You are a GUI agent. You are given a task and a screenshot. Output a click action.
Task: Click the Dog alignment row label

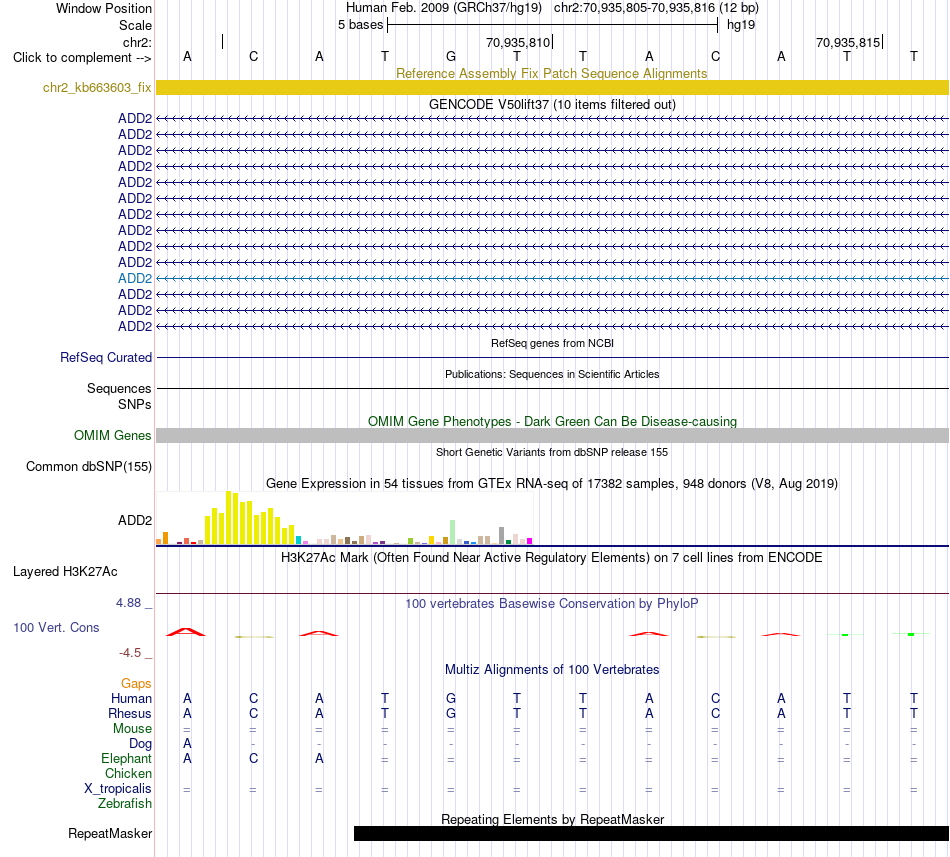click(140, 744)
